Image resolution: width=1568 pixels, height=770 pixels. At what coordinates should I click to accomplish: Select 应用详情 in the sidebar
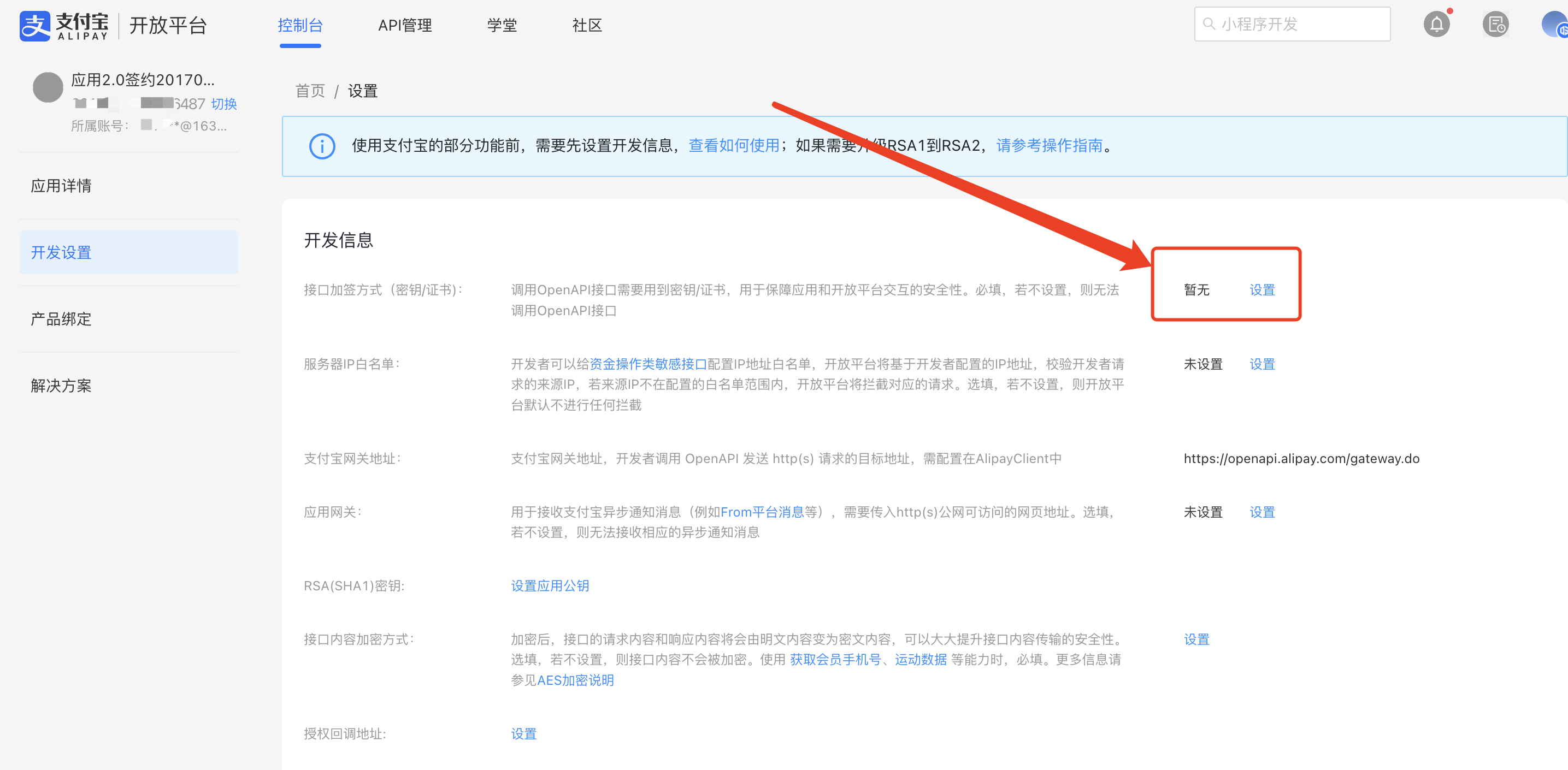click(x=61, y=186)
